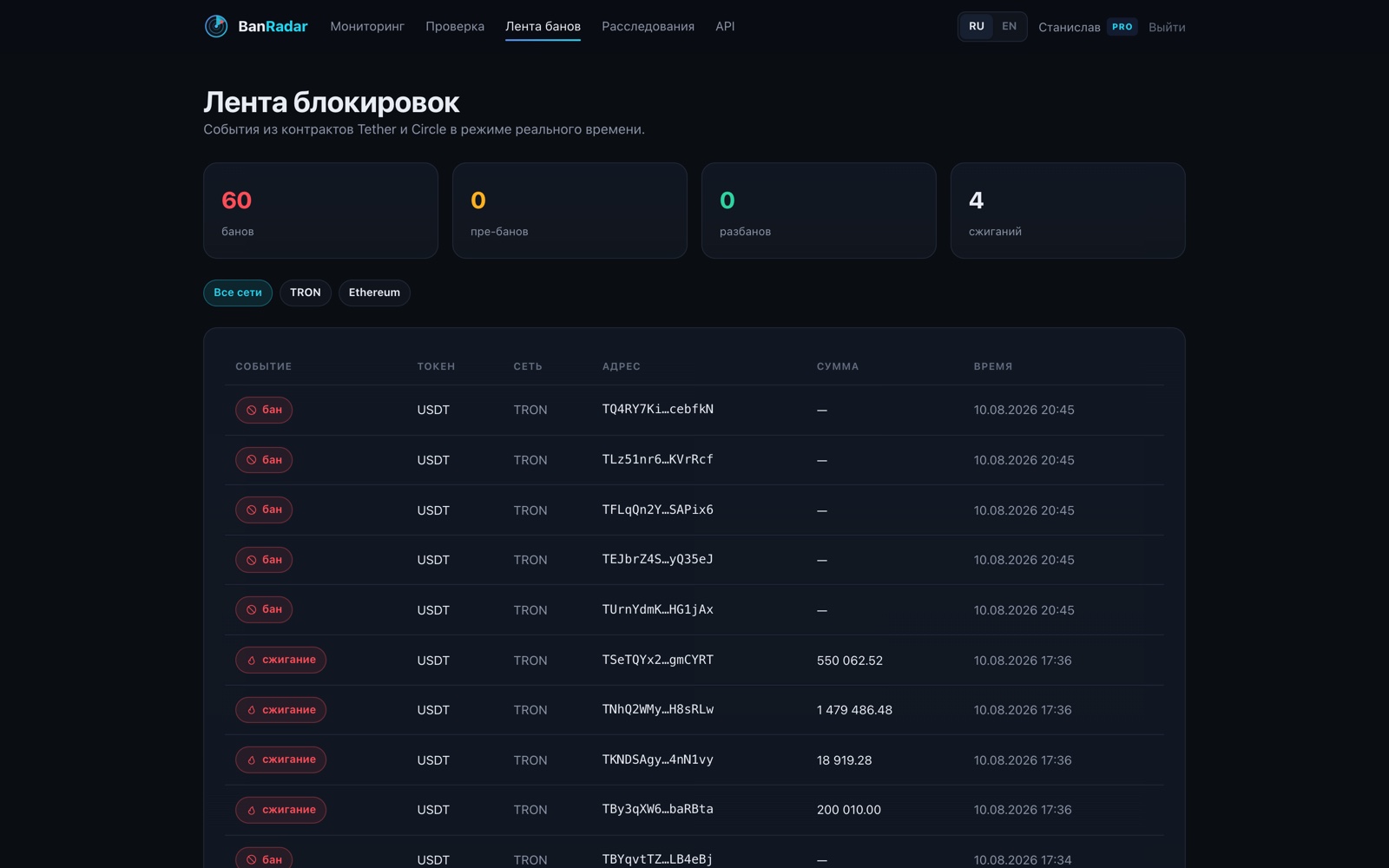This screenshot has height=868, width=1389.
Task: Open the Станислав user profile
Action: point(1070,28)
